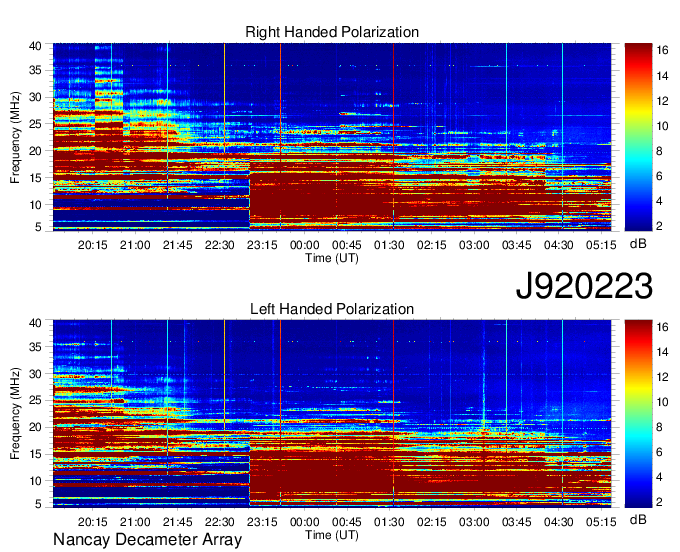
Task: Click '03:00' tick label on bottom time axis
Action: point(474,522)
